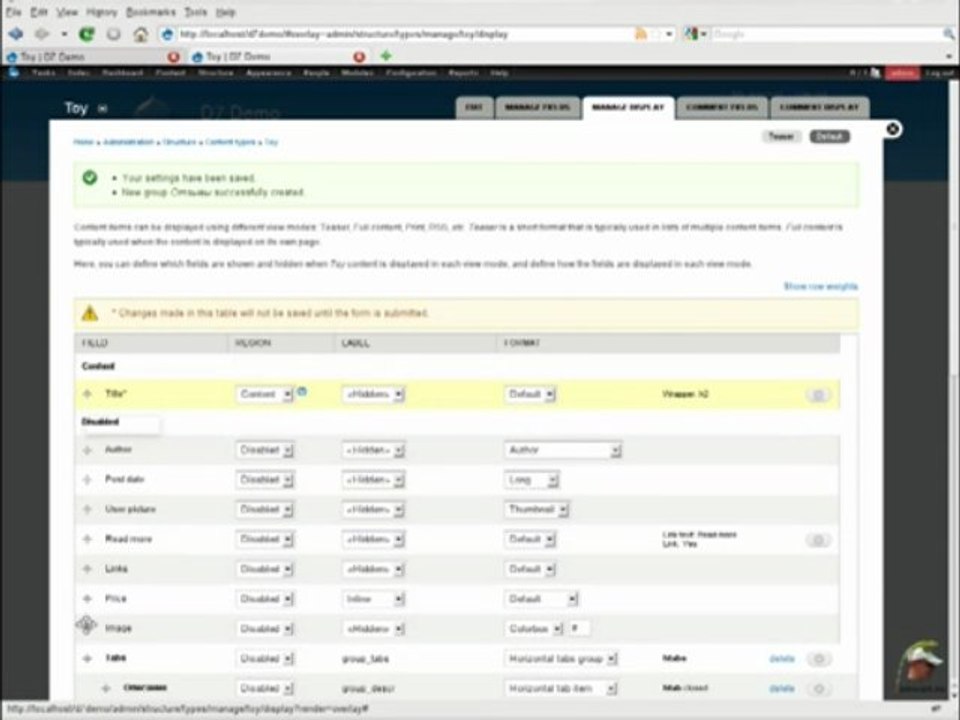960x720 pixels.
Task: Click the drag handle of the Title row
Action: [87, 394]
